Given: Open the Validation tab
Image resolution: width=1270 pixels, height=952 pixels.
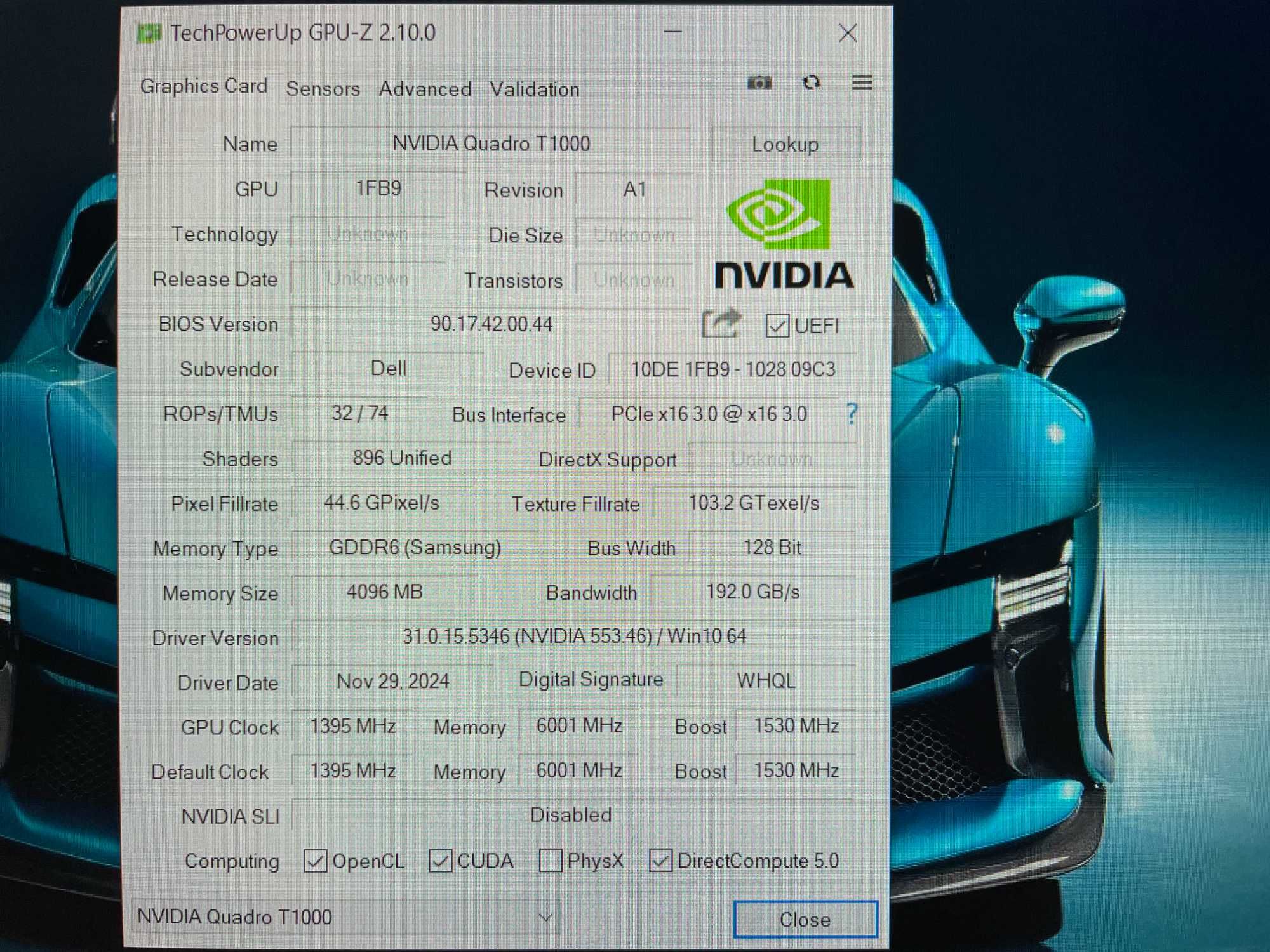Looking at the screenshot, I should [535, 89].
